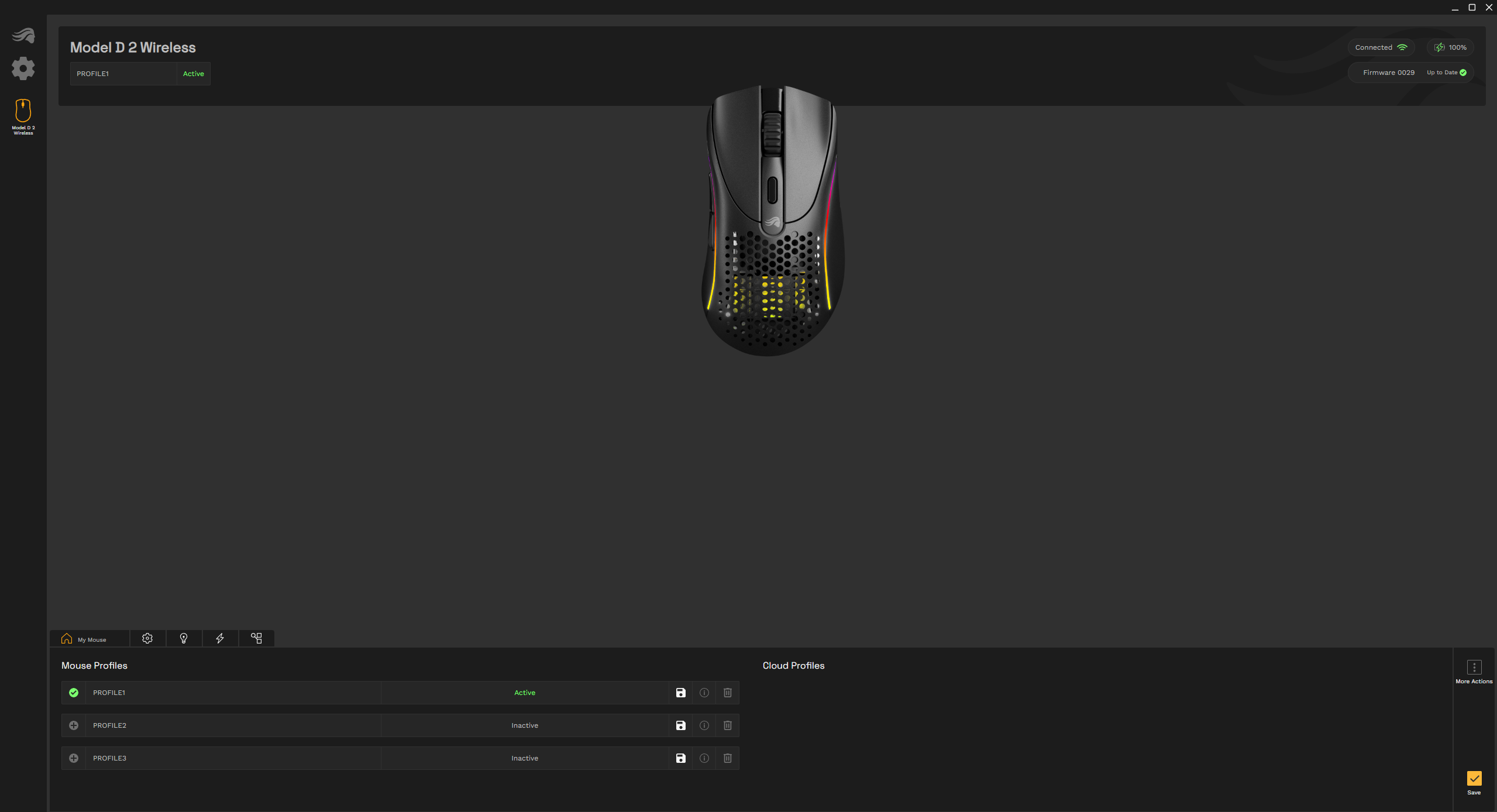
Task: Maximize the application window
Action: (x=1472, y=8)
